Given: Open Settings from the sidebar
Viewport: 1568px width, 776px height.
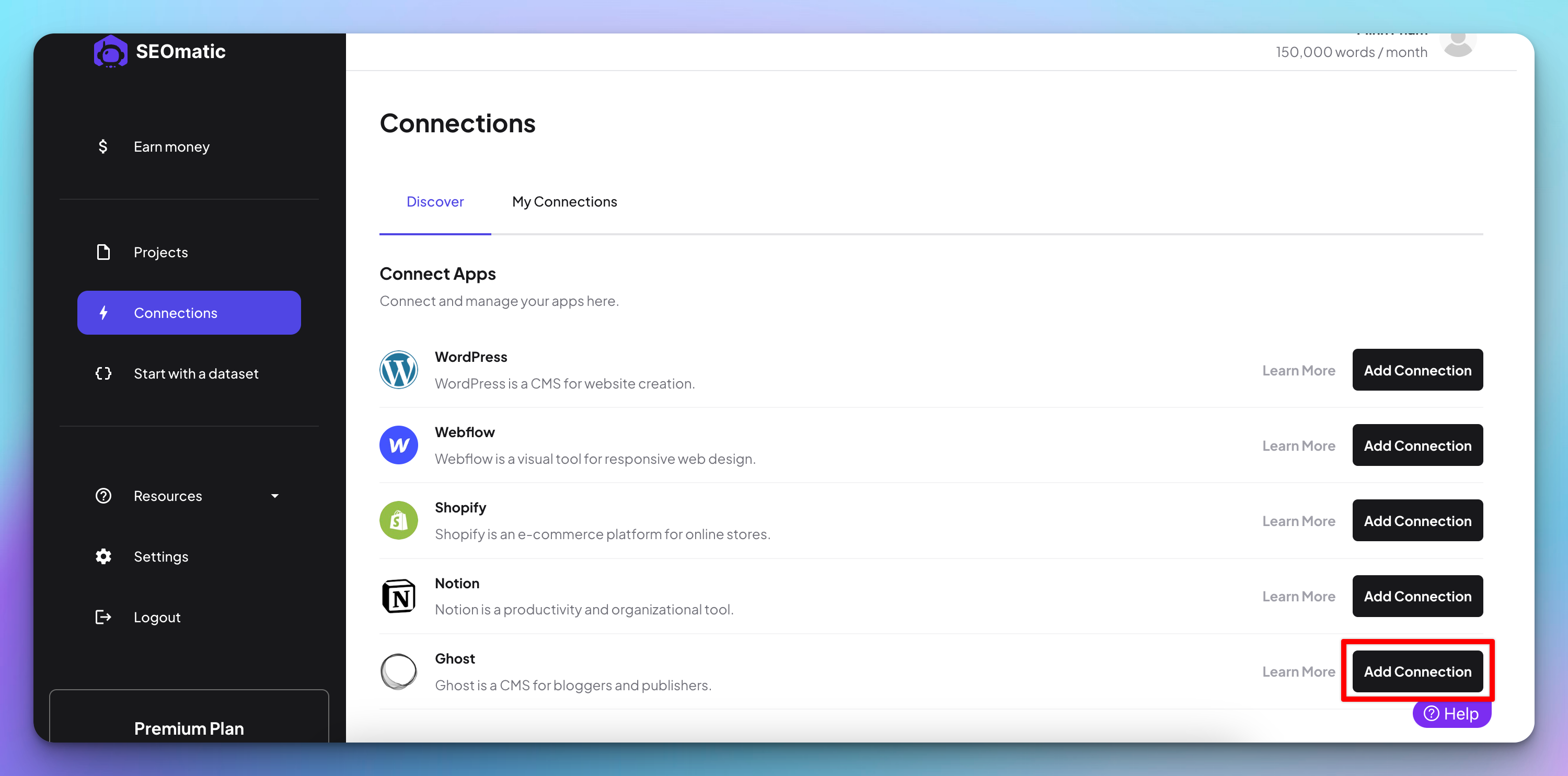Looking at the screenshot, I should pyautogui.click(x=189, y=556).
